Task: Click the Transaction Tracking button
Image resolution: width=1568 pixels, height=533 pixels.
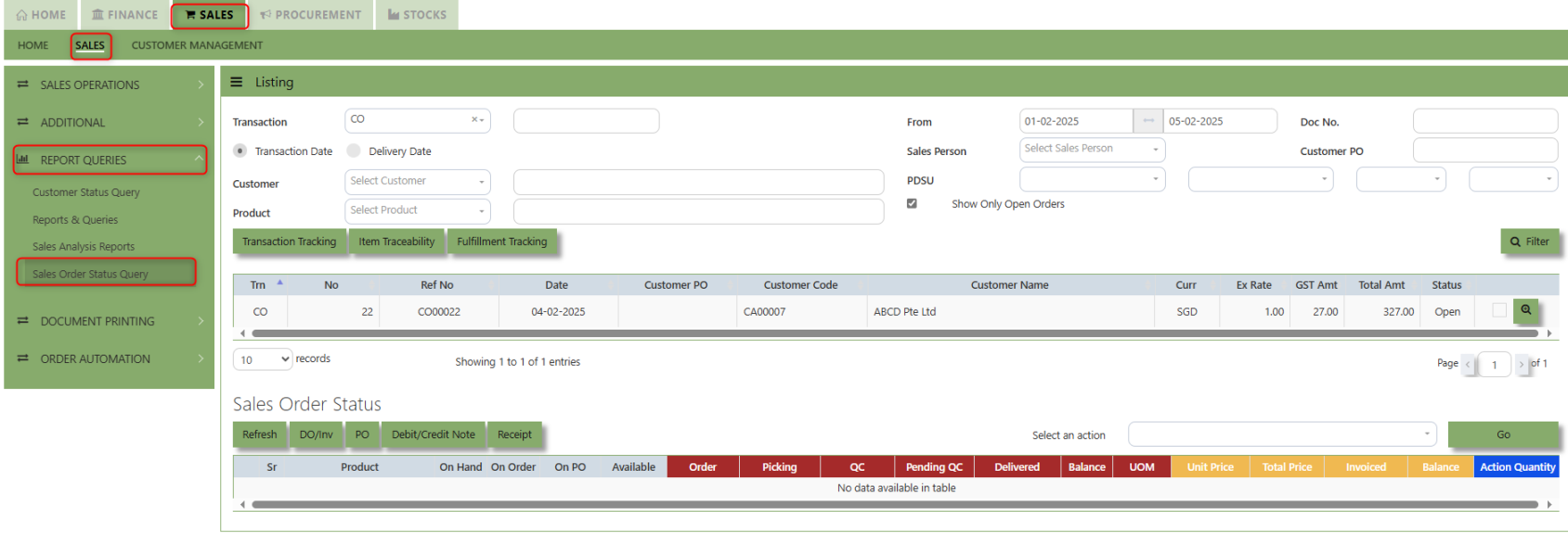Action: coord(290,241)
